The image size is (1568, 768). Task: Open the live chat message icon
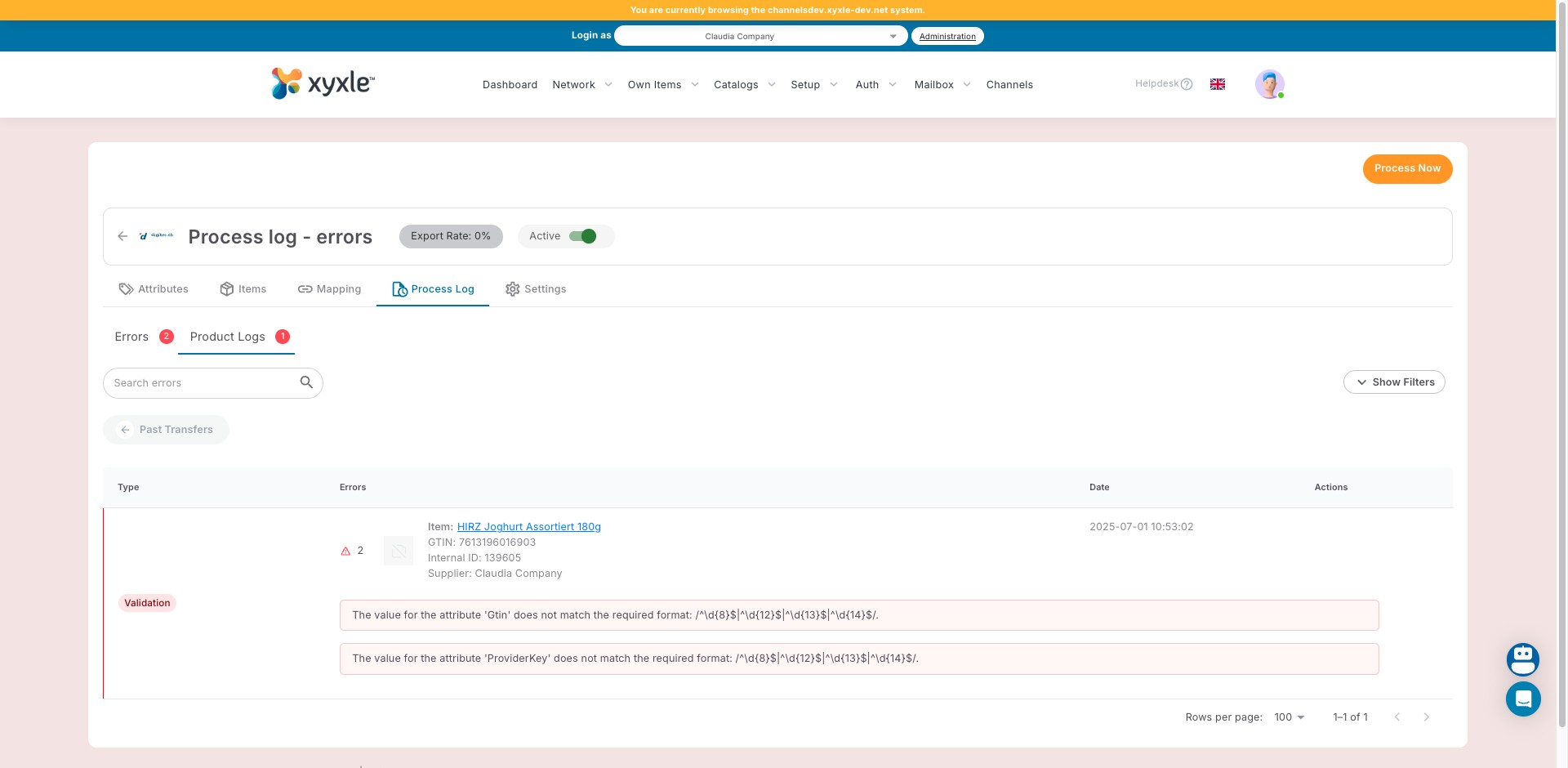[x=1523, y=699]
